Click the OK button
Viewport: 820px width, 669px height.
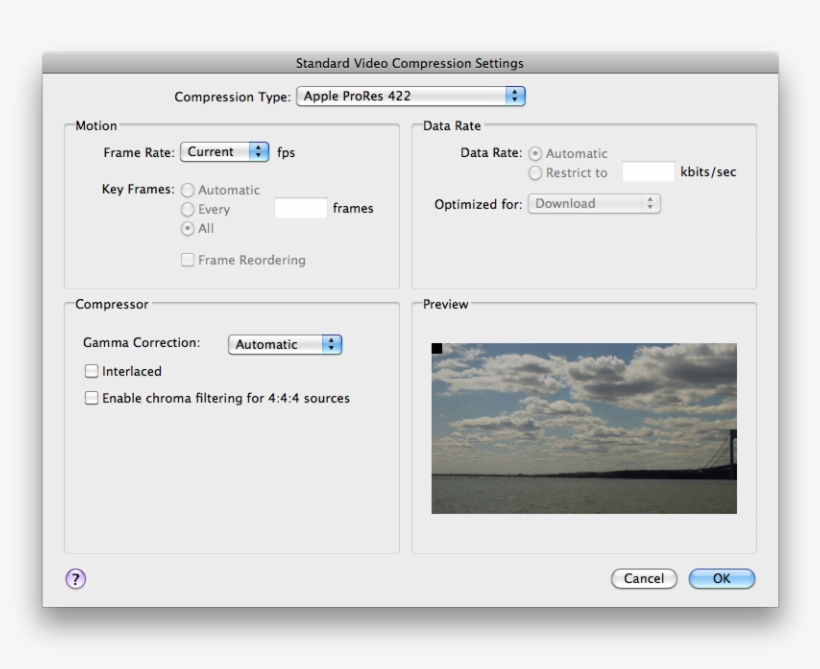[721, 578]
